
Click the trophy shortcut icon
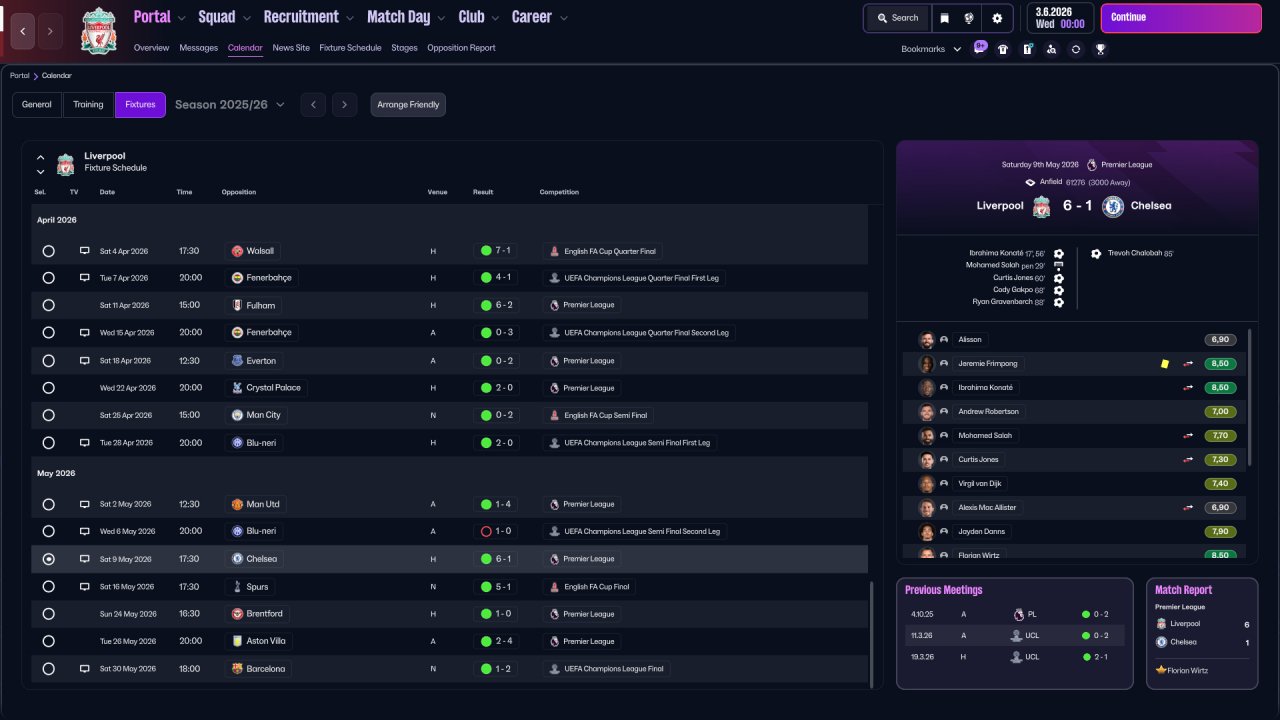click(x=1100, y=49)
